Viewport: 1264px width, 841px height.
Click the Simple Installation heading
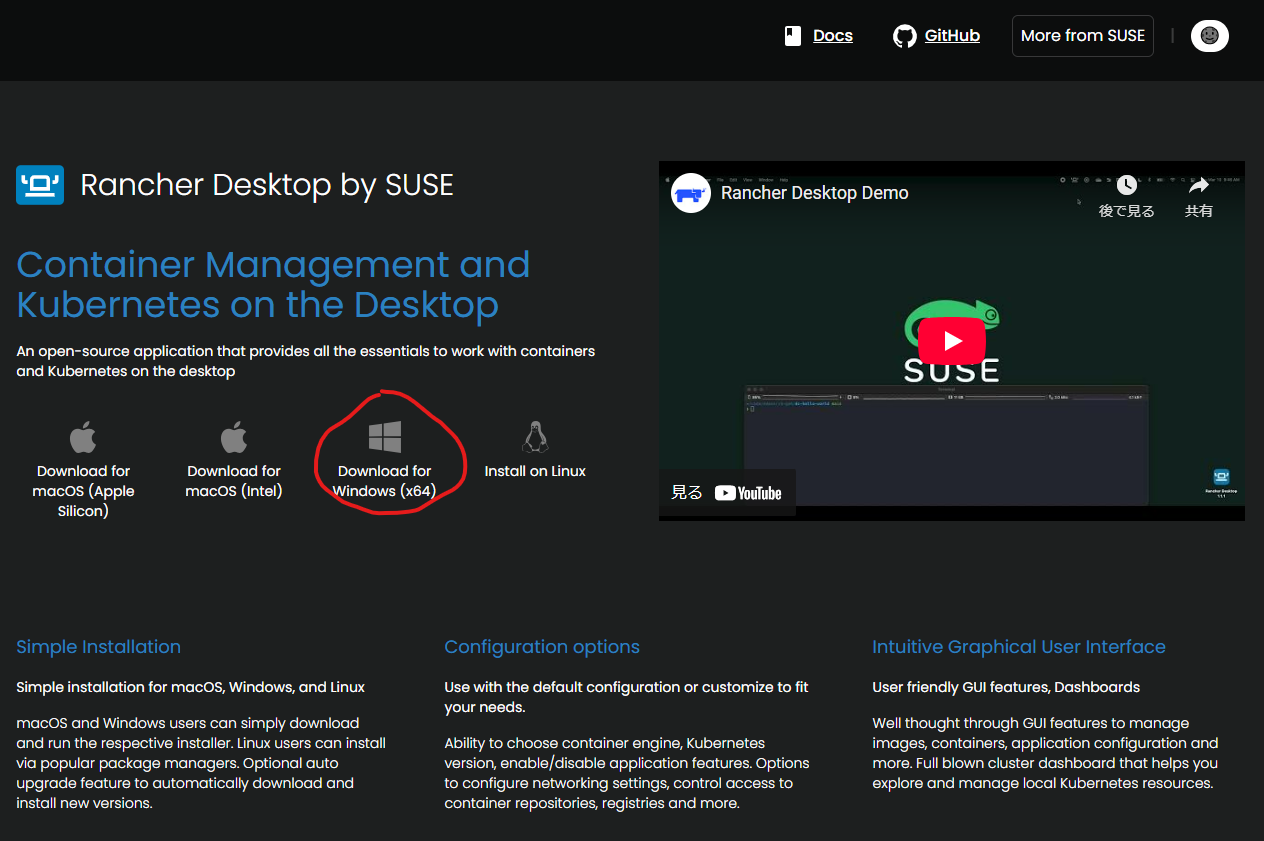[x=98, y=647]
